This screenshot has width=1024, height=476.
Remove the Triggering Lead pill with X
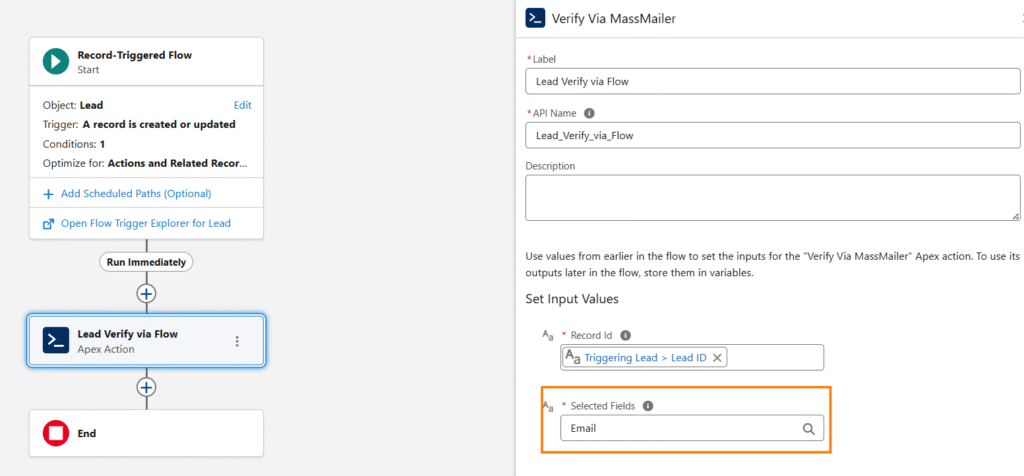coord(718,357)
